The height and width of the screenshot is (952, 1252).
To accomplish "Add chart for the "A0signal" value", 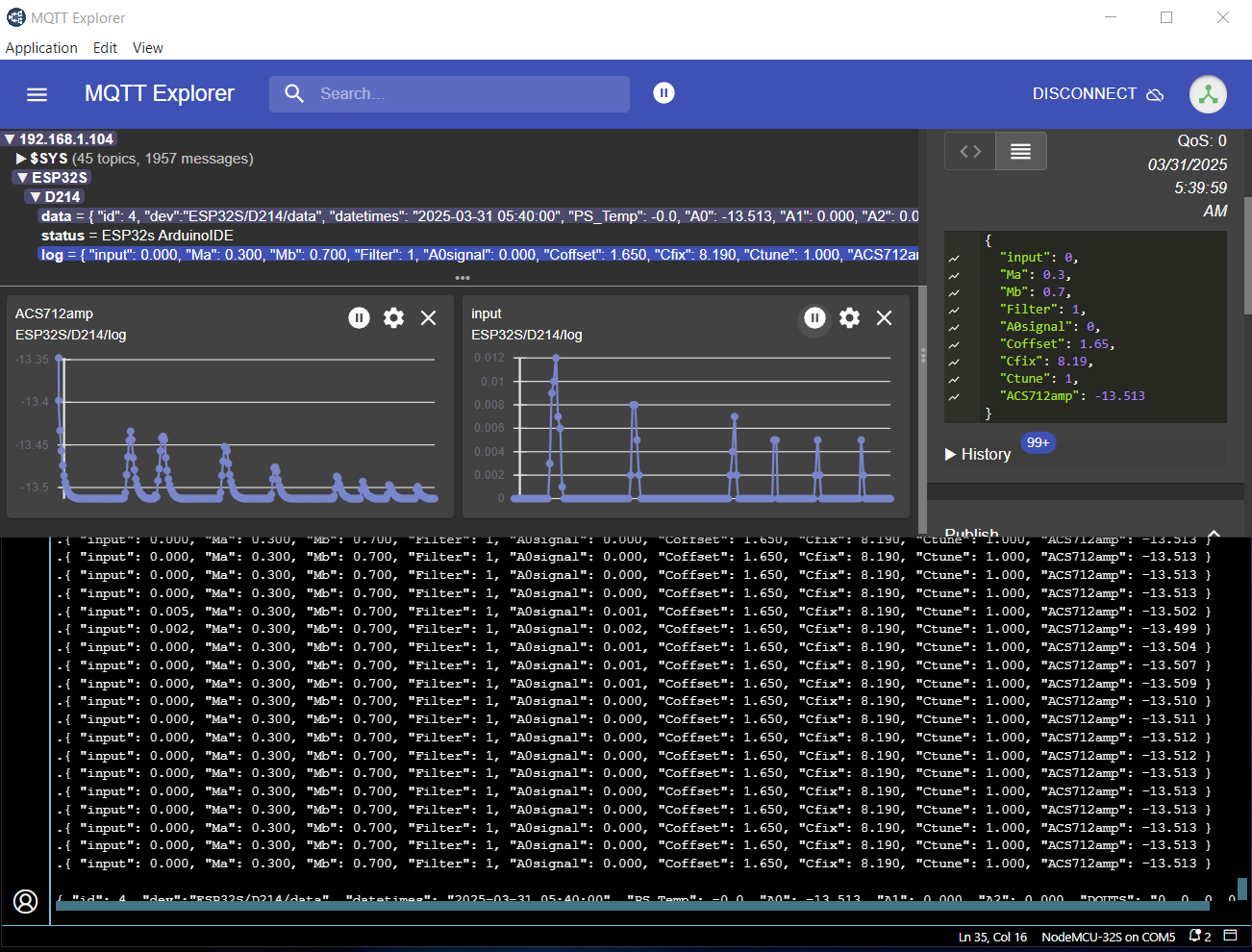I will coord(954,327).
